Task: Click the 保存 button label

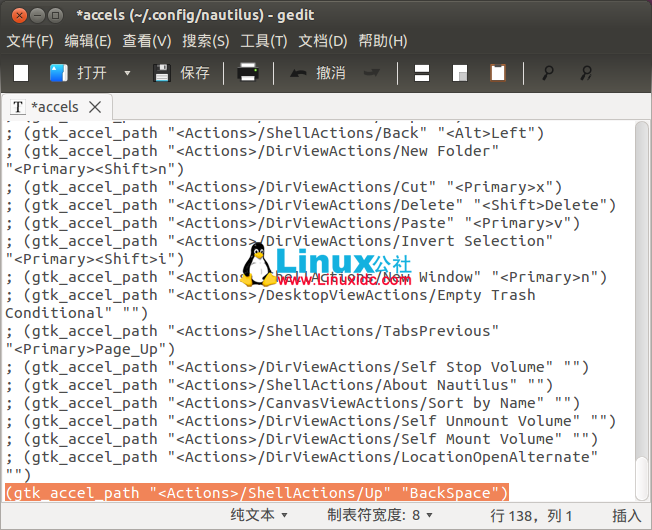Action: (x=195, y=73)
